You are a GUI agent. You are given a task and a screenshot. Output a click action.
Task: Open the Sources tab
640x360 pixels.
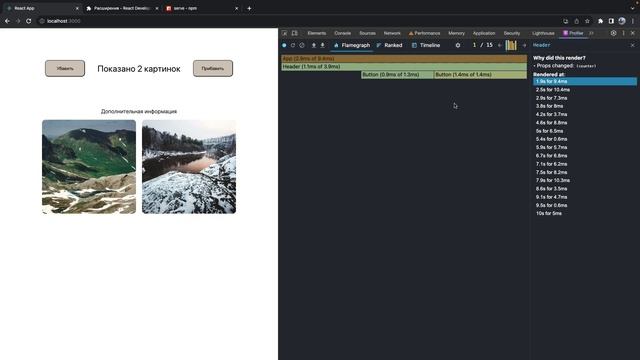[x=367, y=33]
